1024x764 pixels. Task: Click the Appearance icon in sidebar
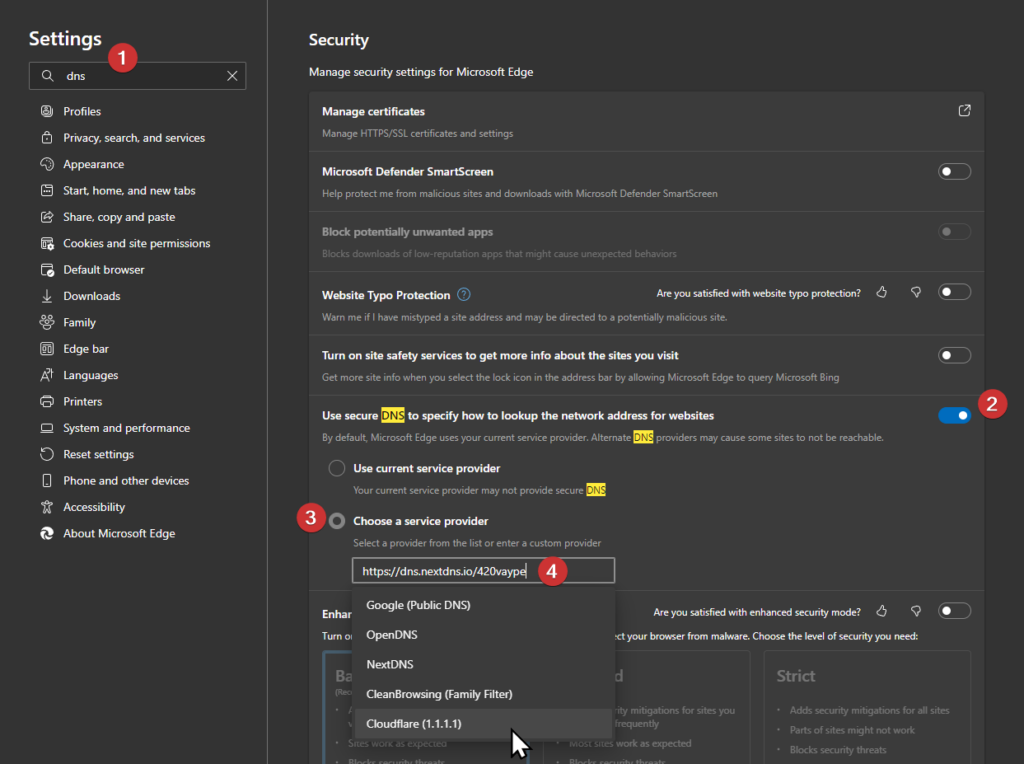click(47, 164)
